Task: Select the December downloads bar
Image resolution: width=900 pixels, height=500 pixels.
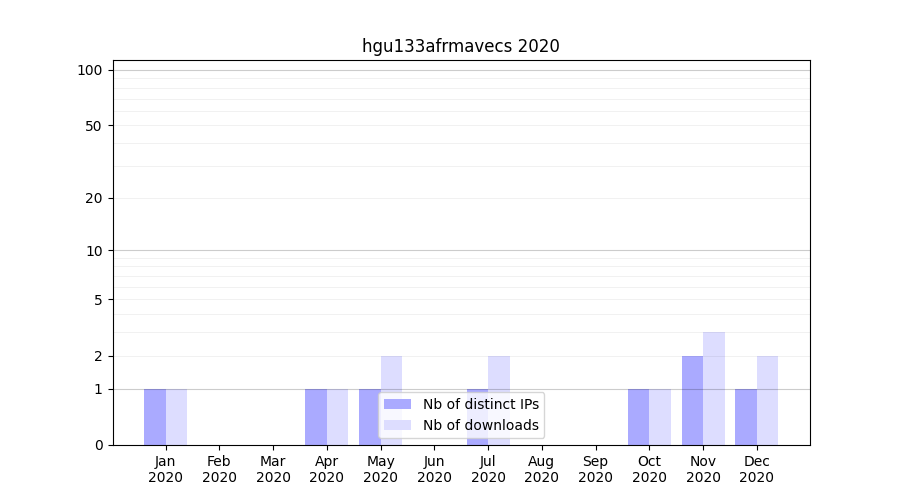Action: [767, 400]
